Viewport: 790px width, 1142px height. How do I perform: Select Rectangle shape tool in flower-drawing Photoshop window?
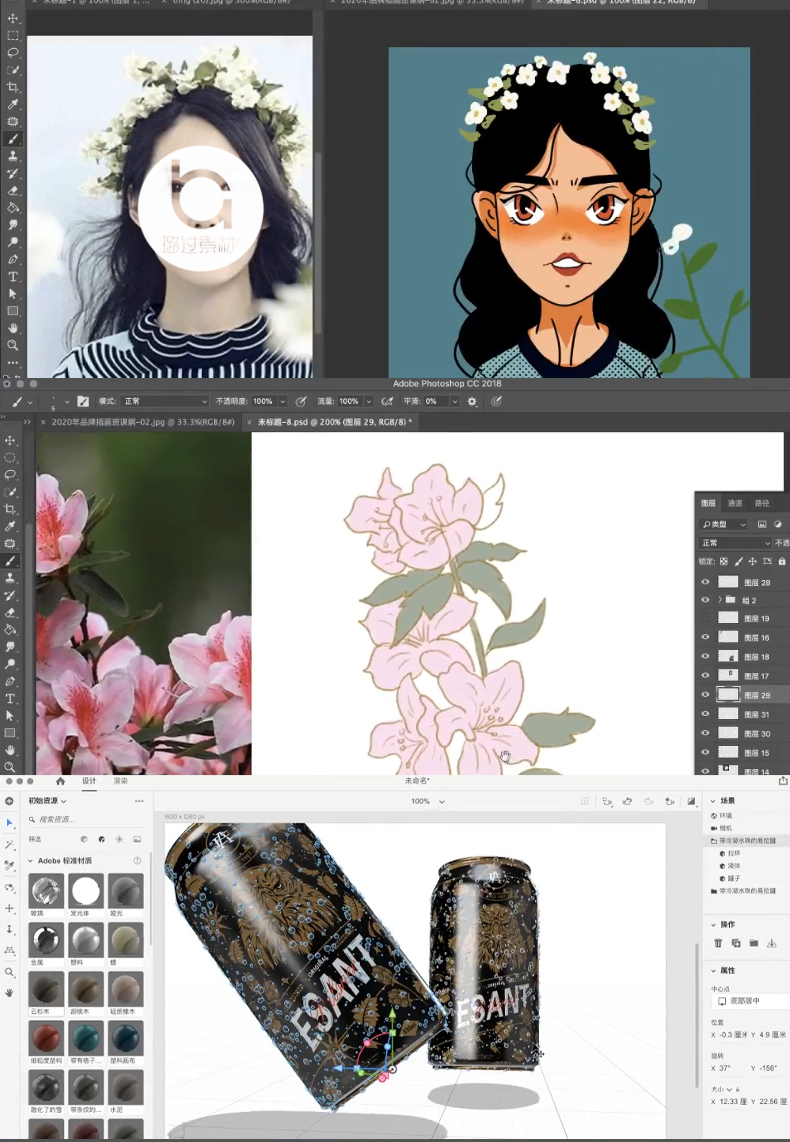click(x=10, y=733)
